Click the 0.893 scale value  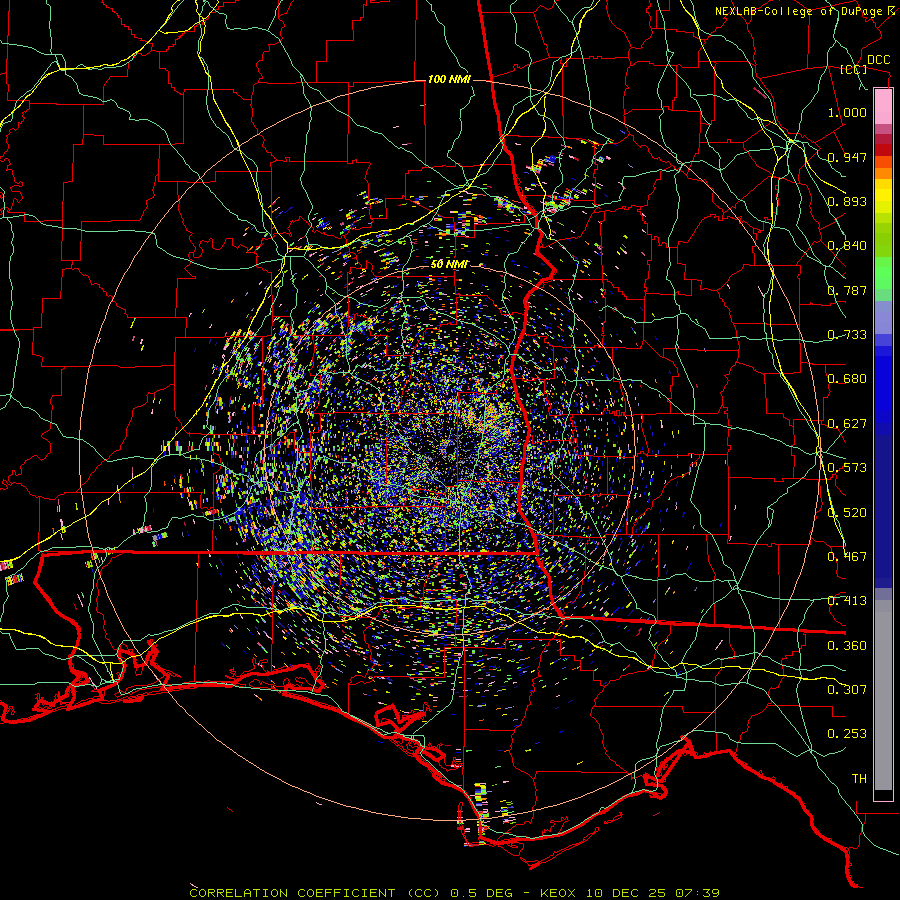point(847,201)
